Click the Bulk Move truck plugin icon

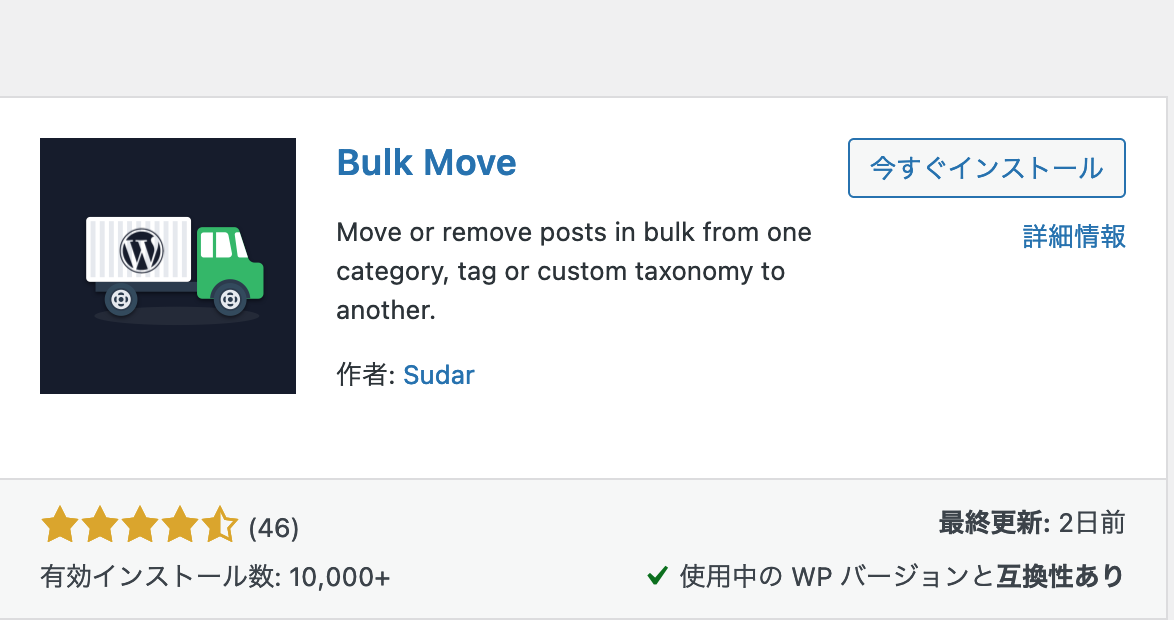tap(167, 265)
